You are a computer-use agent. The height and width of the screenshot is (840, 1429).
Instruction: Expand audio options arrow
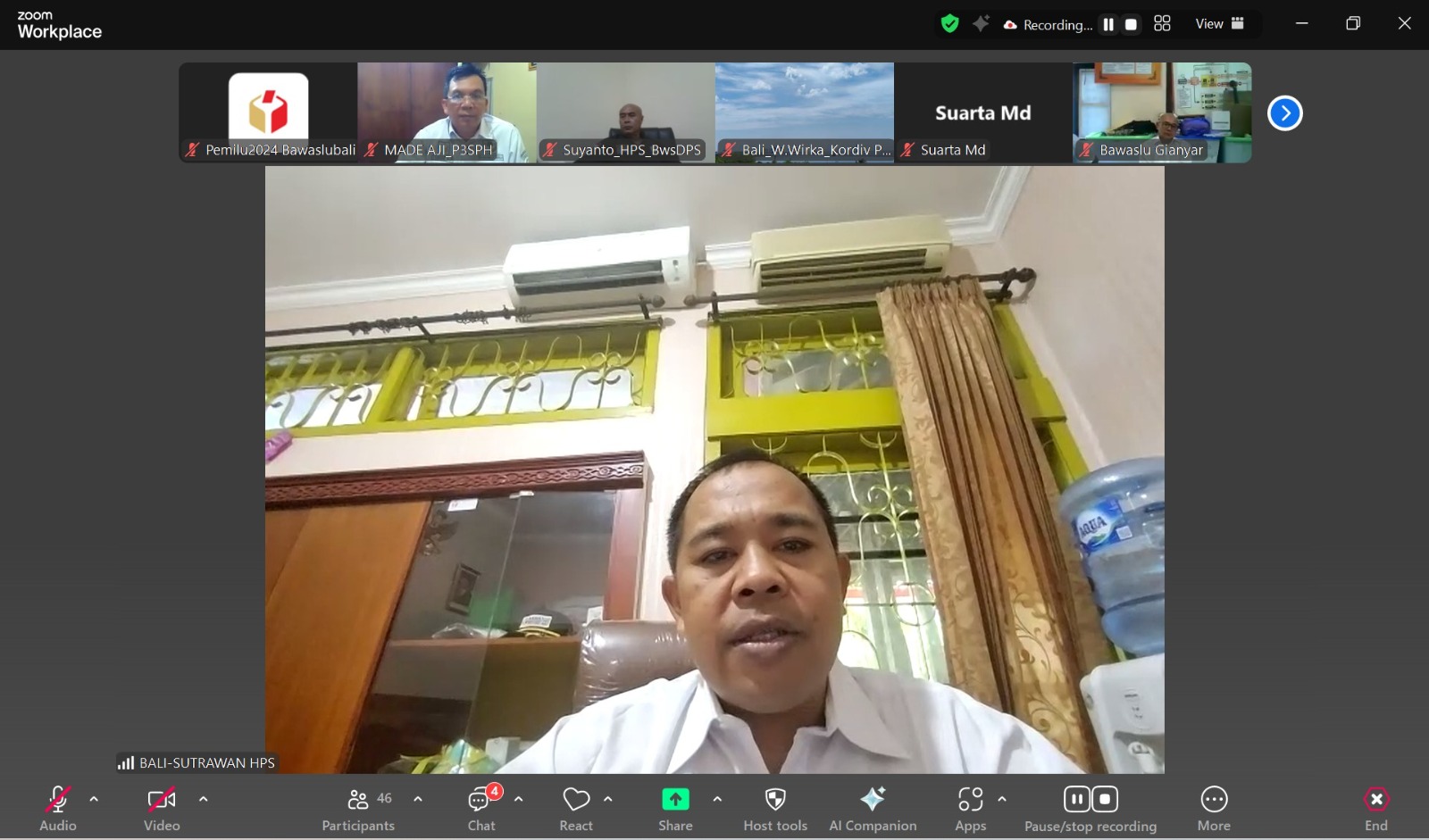point(94,799)
